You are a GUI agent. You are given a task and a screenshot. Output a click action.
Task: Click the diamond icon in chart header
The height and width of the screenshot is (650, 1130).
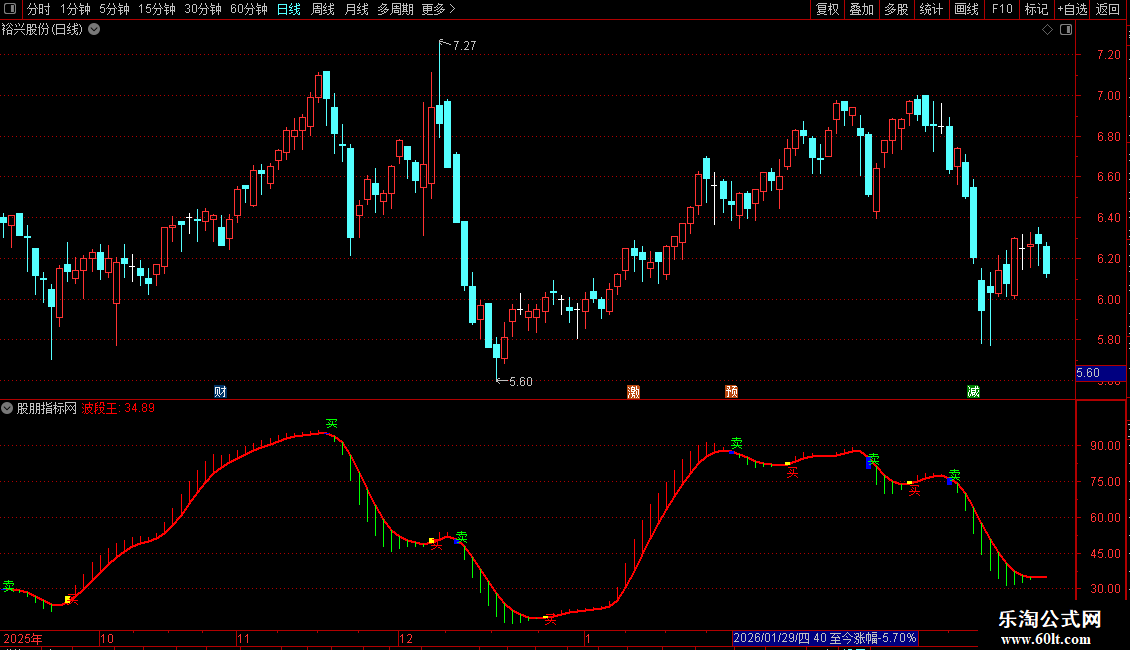[1048, 30]
